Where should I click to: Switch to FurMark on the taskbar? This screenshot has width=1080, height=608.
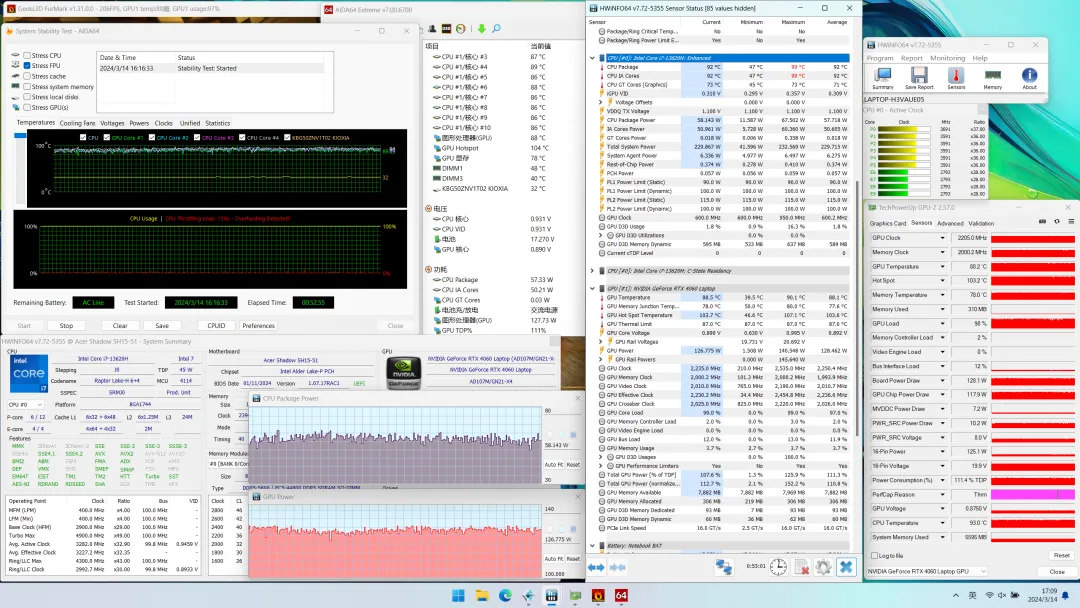tap(598, 596)
